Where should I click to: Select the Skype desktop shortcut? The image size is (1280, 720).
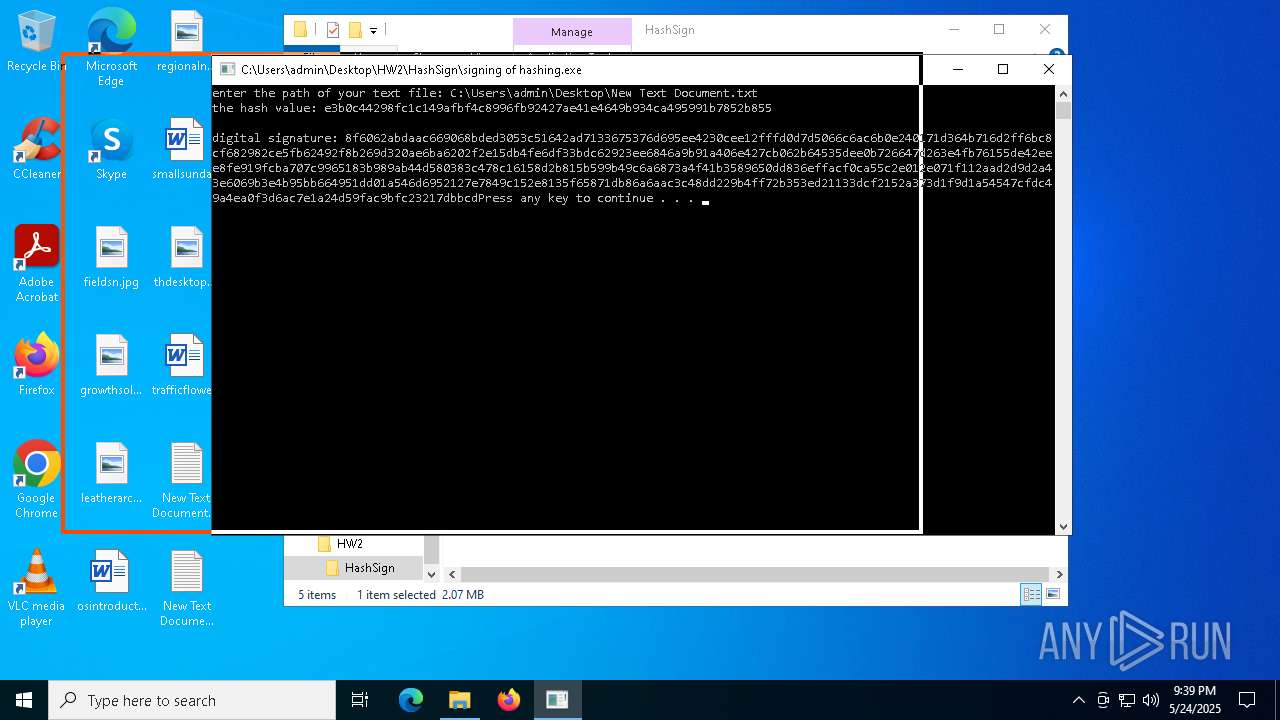(x=111, y=150)
